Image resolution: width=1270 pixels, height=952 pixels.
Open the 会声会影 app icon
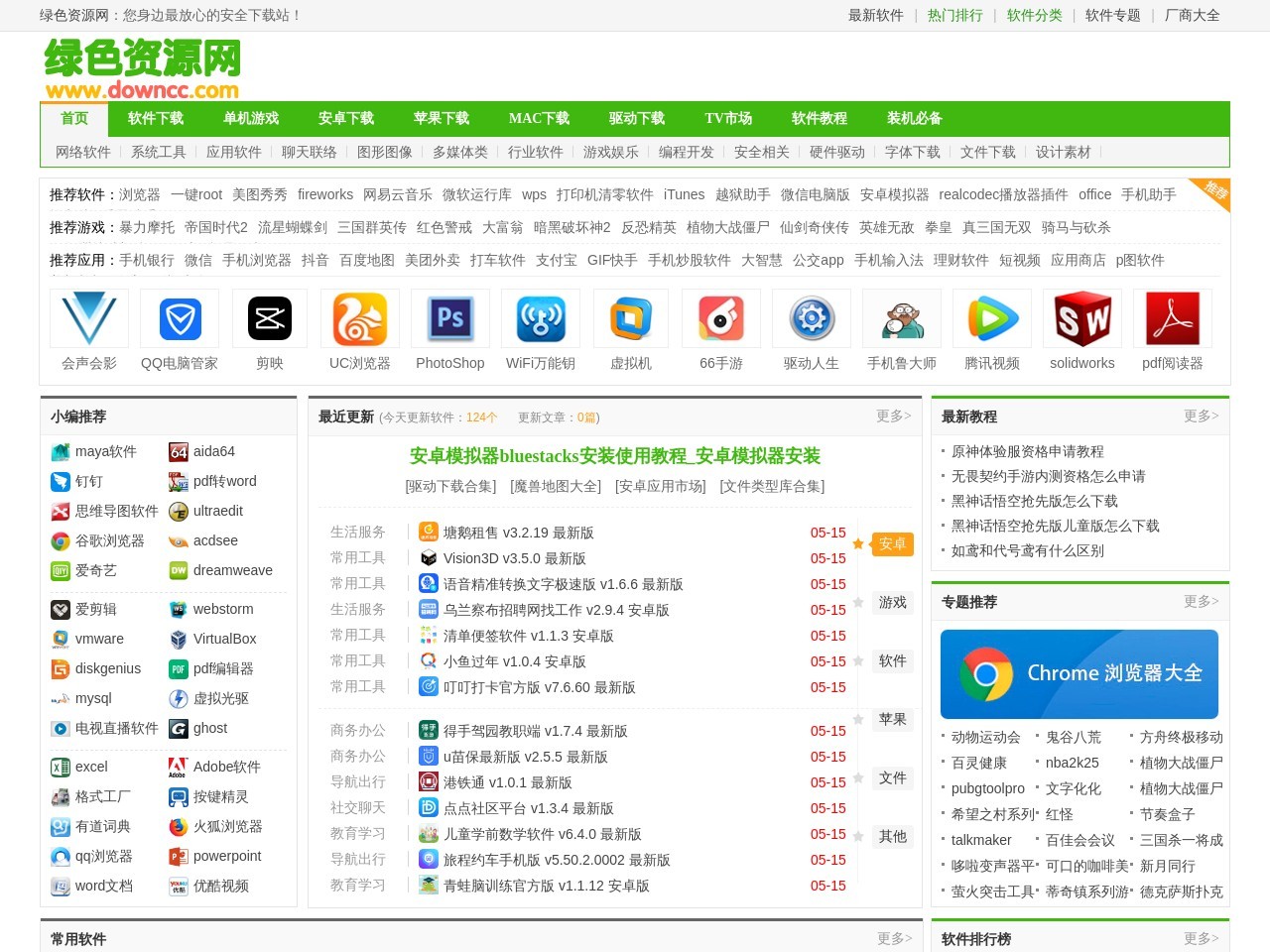coord(89,319)
